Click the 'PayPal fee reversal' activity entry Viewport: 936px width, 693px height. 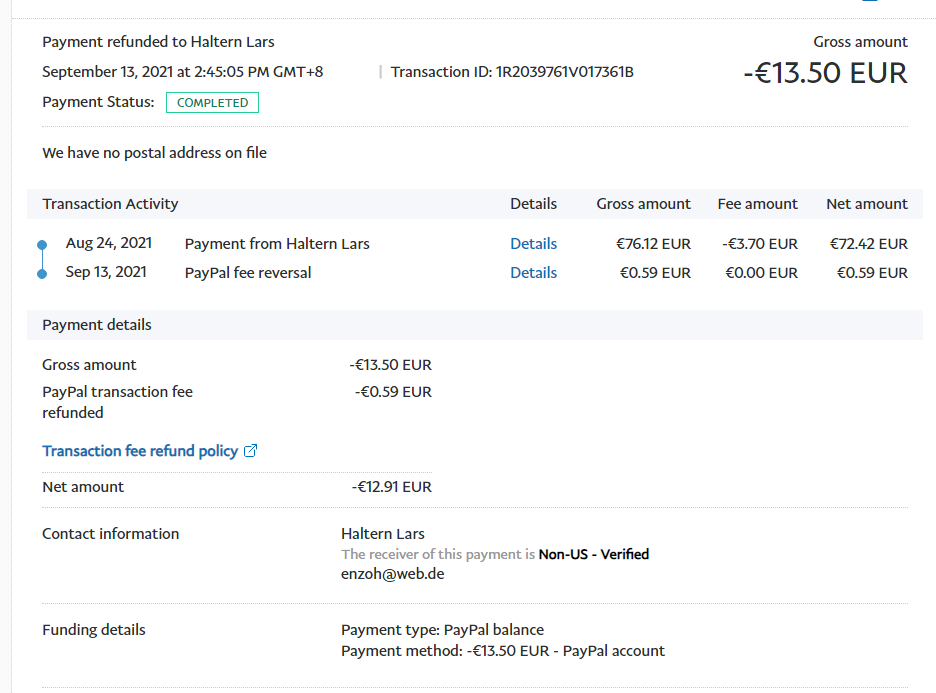point(248,273)
